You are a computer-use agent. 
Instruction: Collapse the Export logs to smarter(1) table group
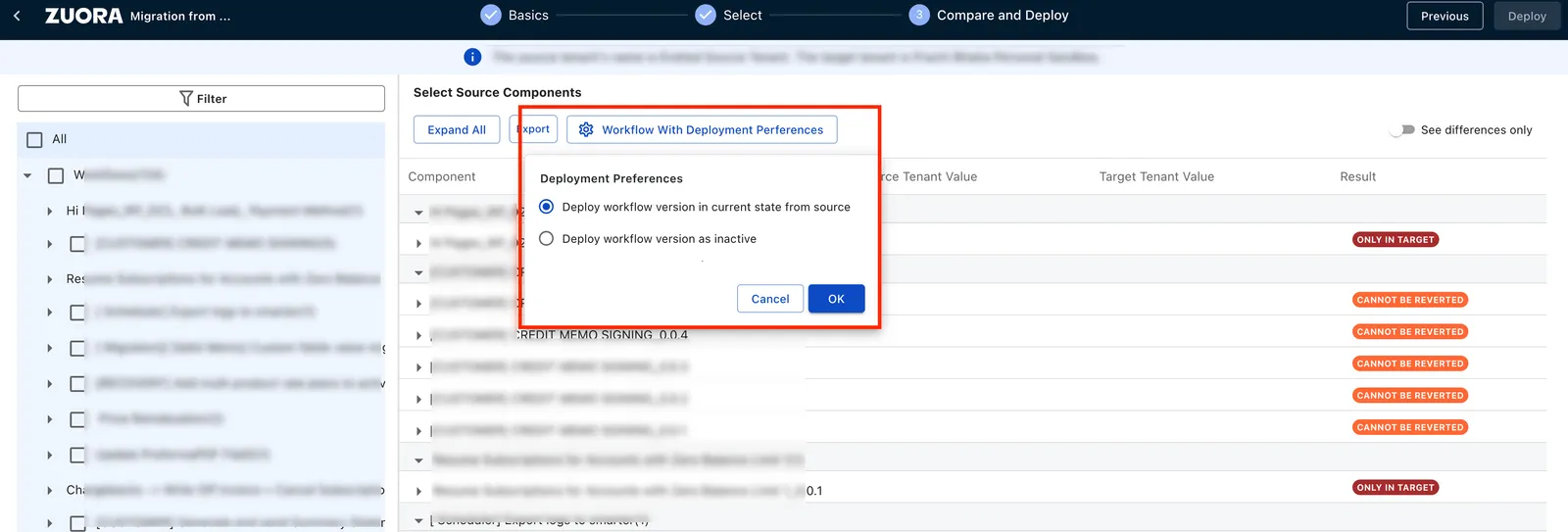418,521
